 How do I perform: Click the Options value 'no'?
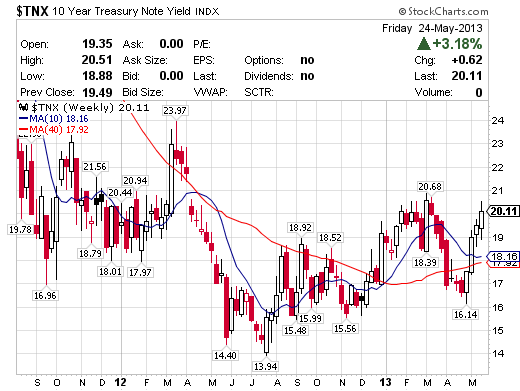tap(307, 60)
